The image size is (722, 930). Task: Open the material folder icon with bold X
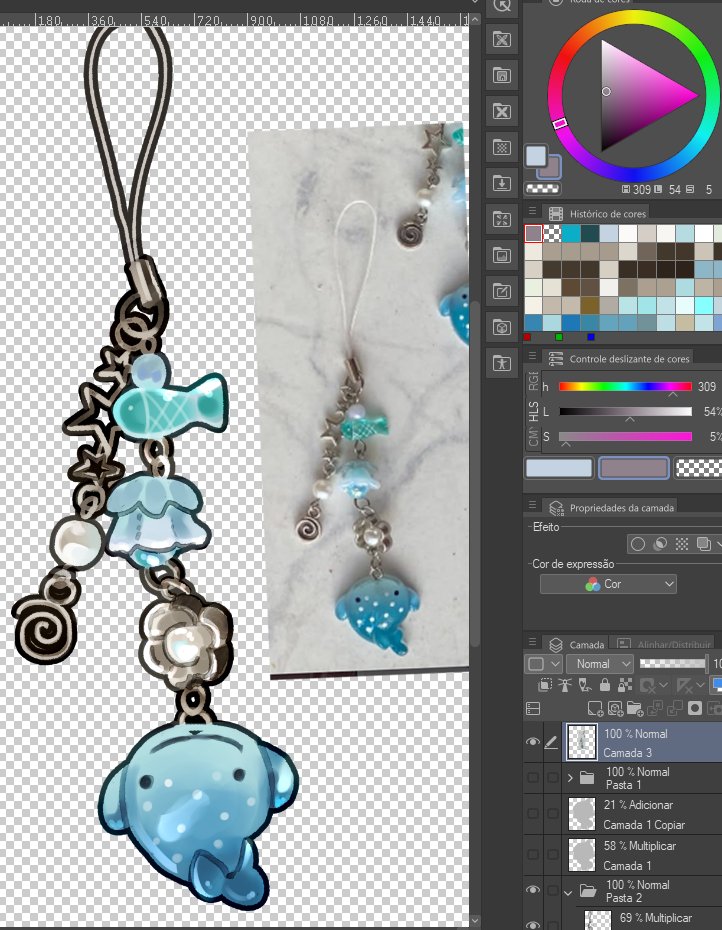(x=502, y=112)
